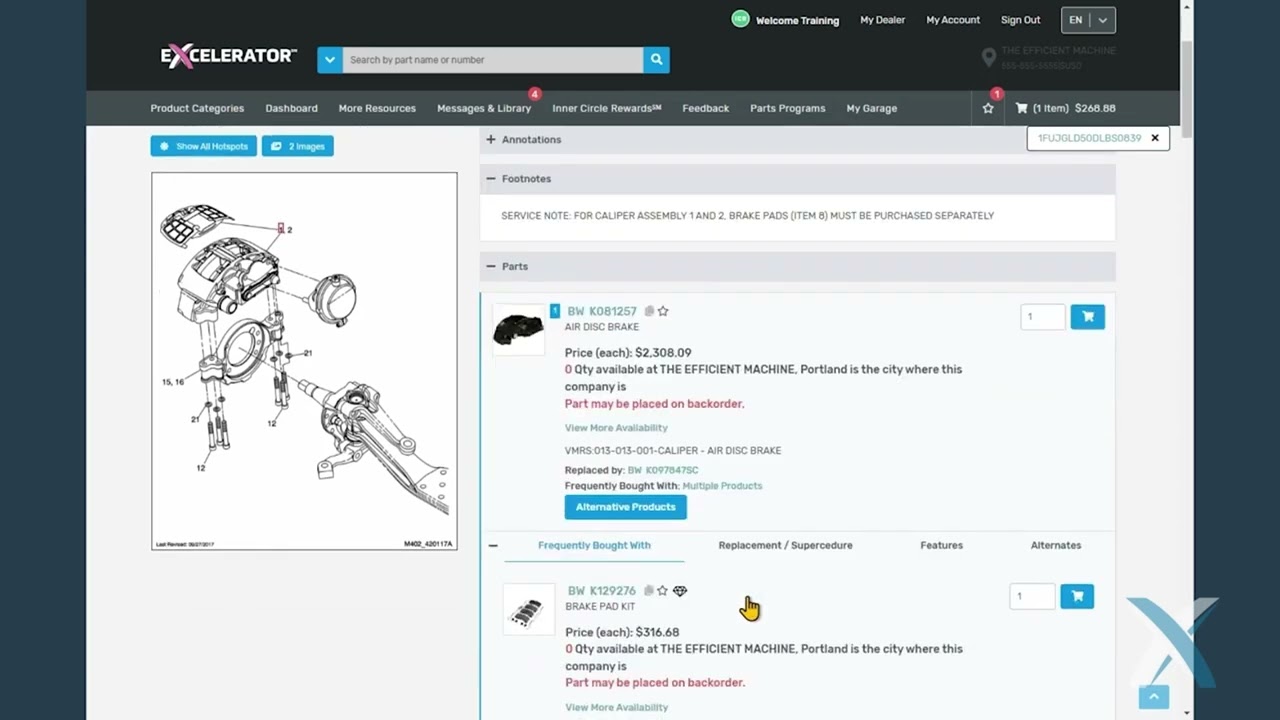
Task: Open part link BW K129276
Action: [601, 591]
